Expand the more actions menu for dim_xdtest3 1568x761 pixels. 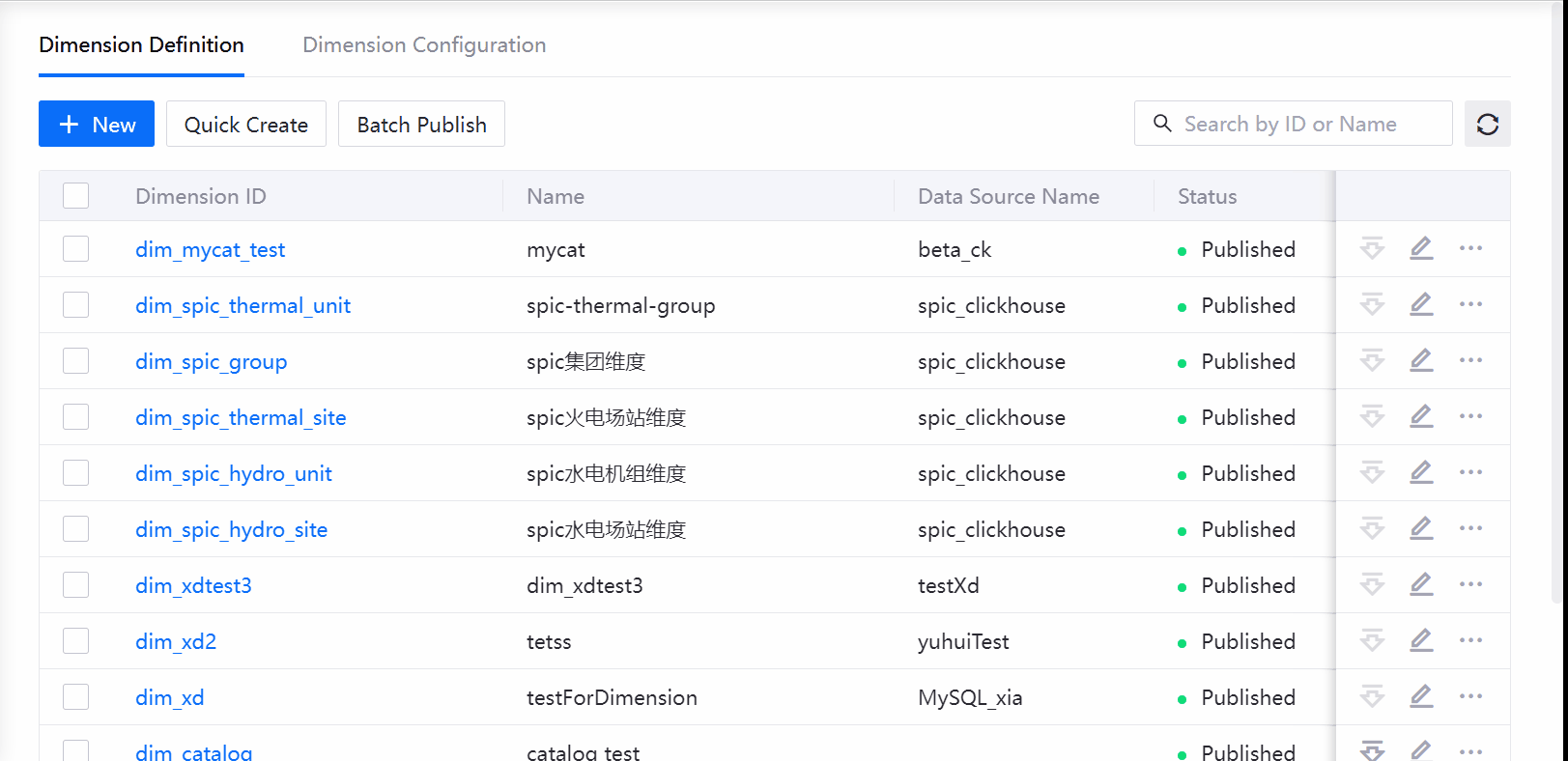pyautogui.click(x=1470, y=584)
